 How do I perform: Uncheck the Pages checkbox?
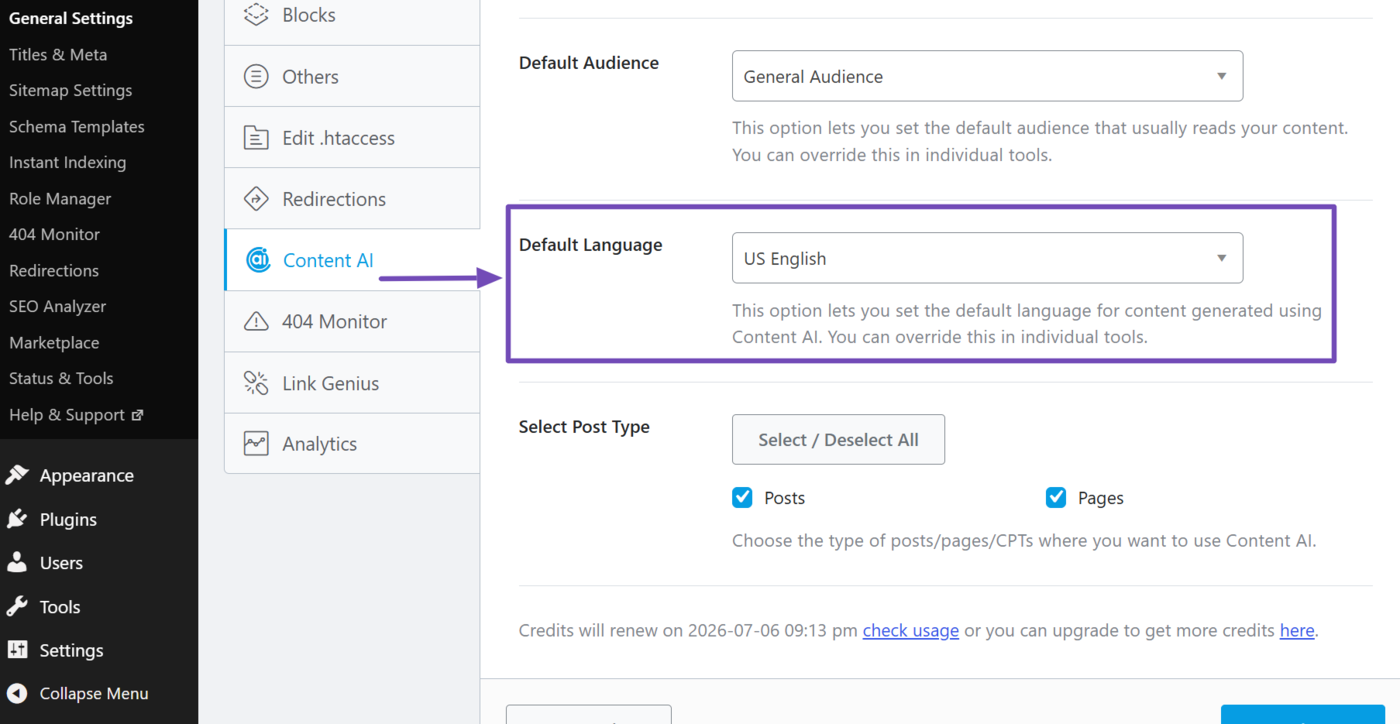click(x=1056, y=497)
